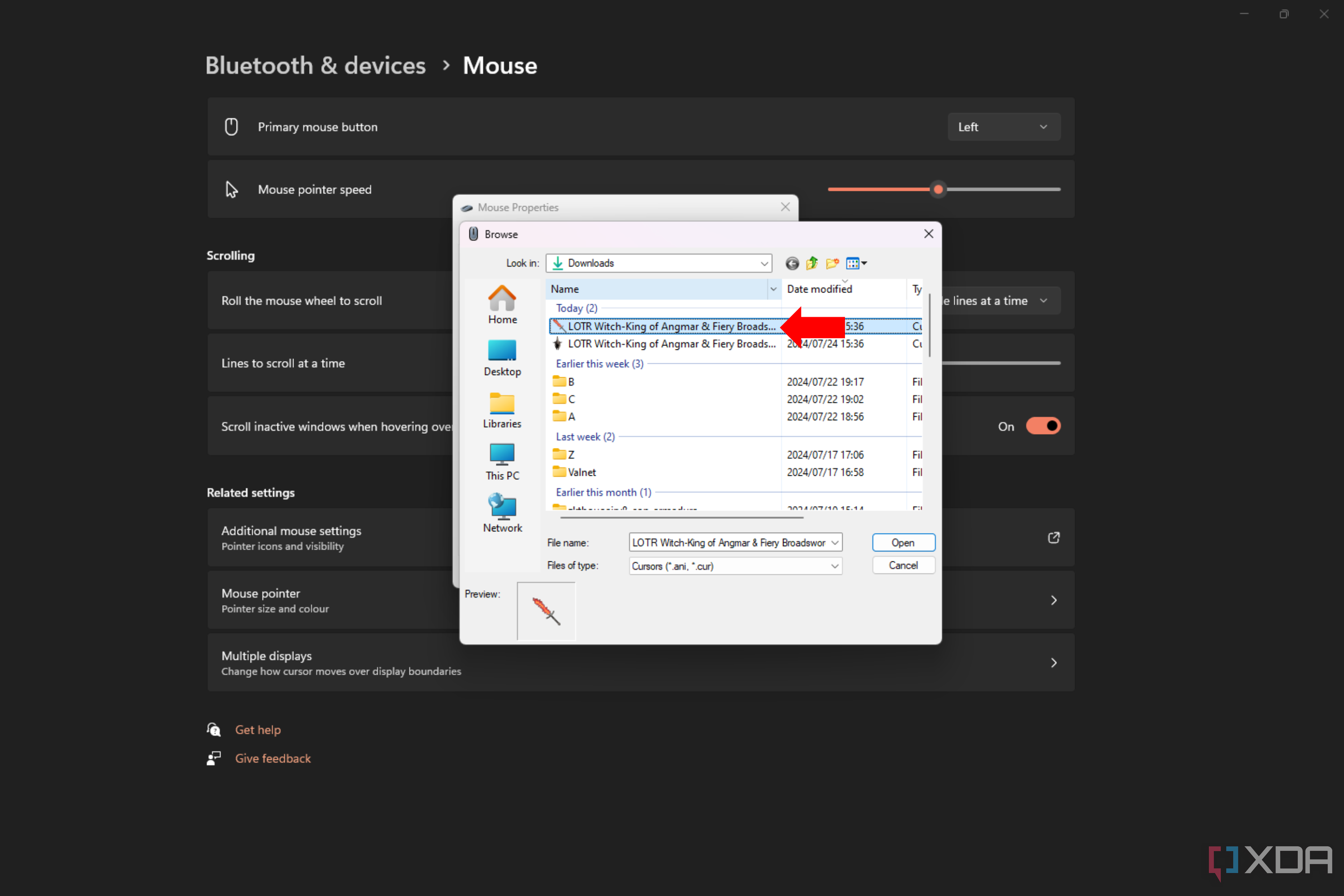Click date 2024/07/22 19:17 for folder B

[x=825, y=382]
